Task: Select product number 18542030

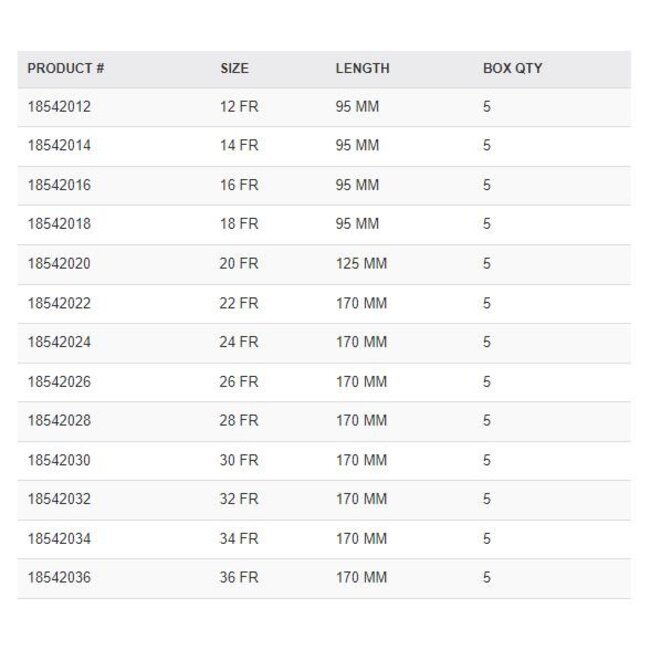Action: click(x=59, y=460)
